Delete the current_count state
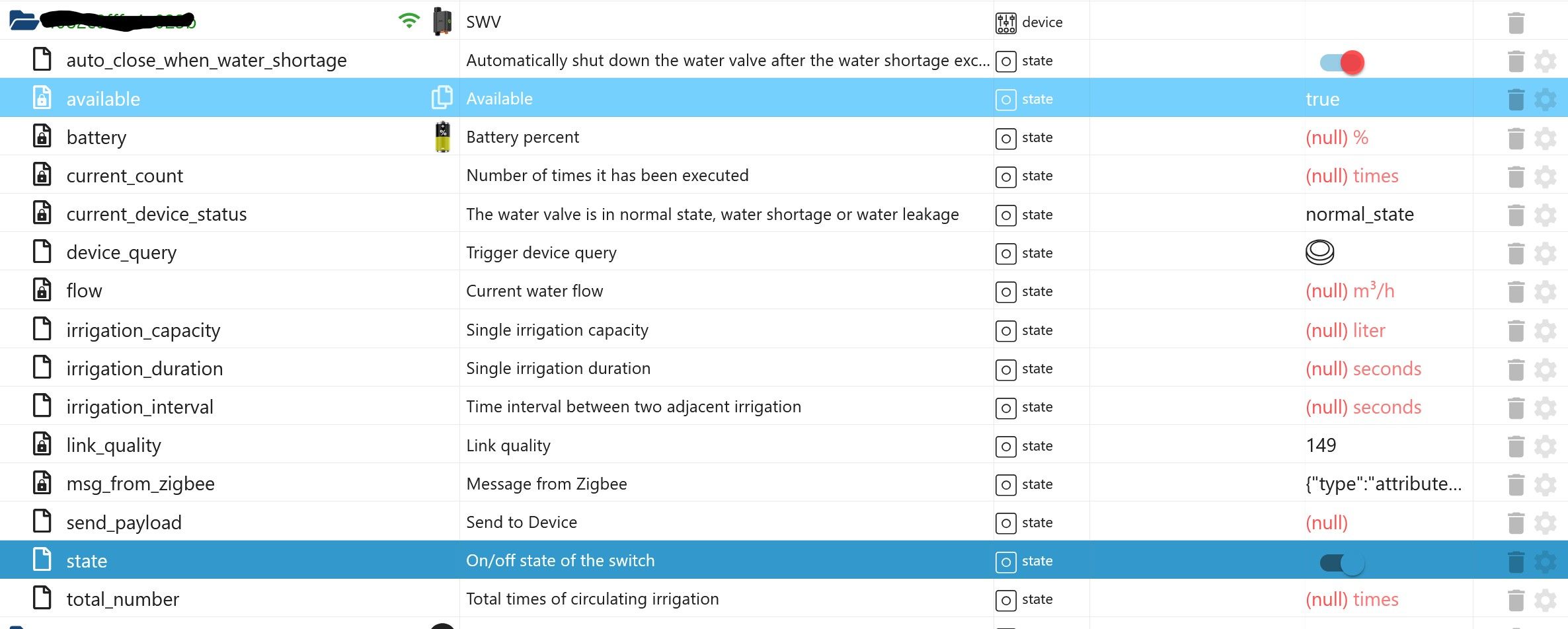The image size is (1568, 629). coord(1516,176)
